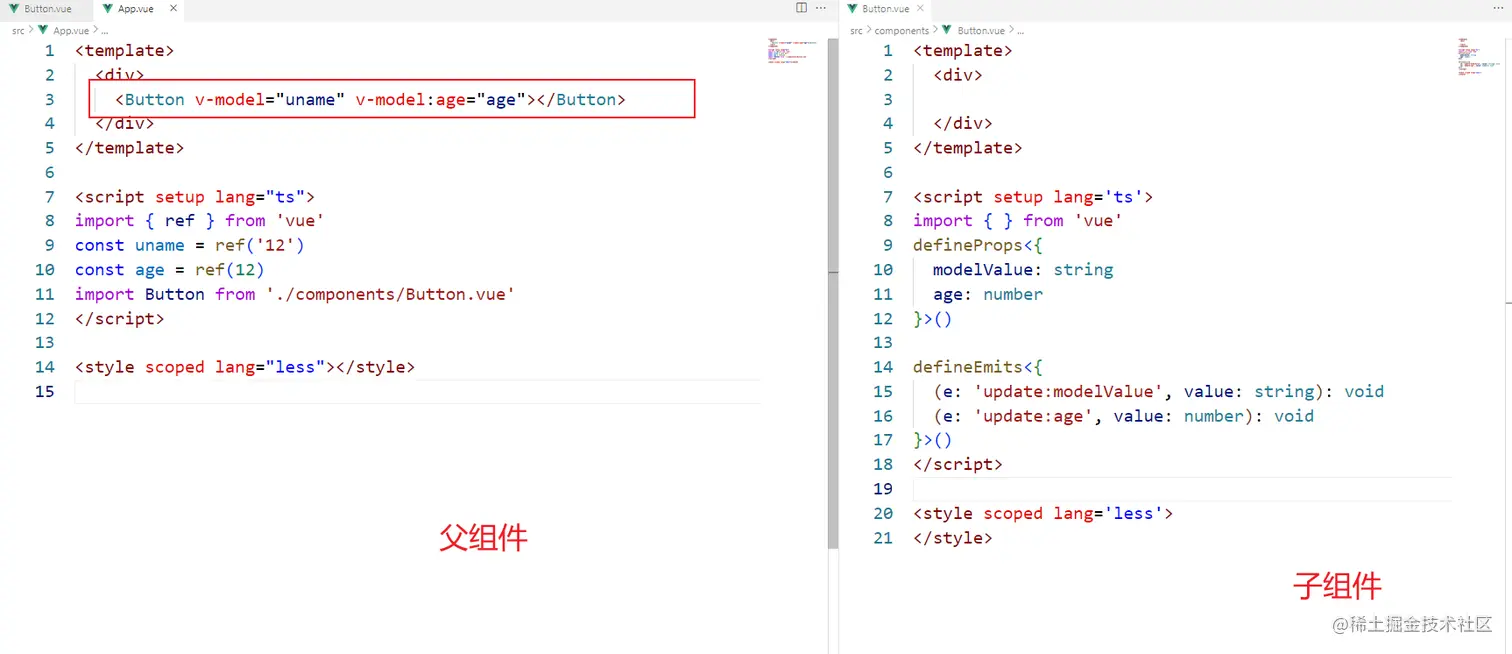This screenshot has width=1512, height=654.
Task: Click "import { ref } from 'vue'" line
Action: pyautogui.click(x=199, y=220)
